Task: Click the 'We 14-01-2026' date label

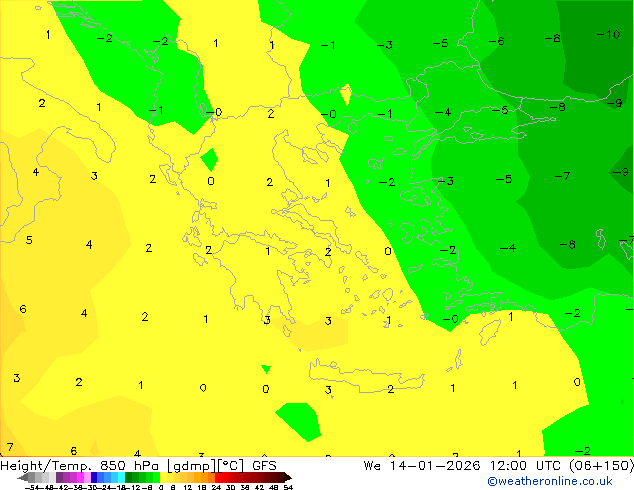Action: [x=422, y=466]
